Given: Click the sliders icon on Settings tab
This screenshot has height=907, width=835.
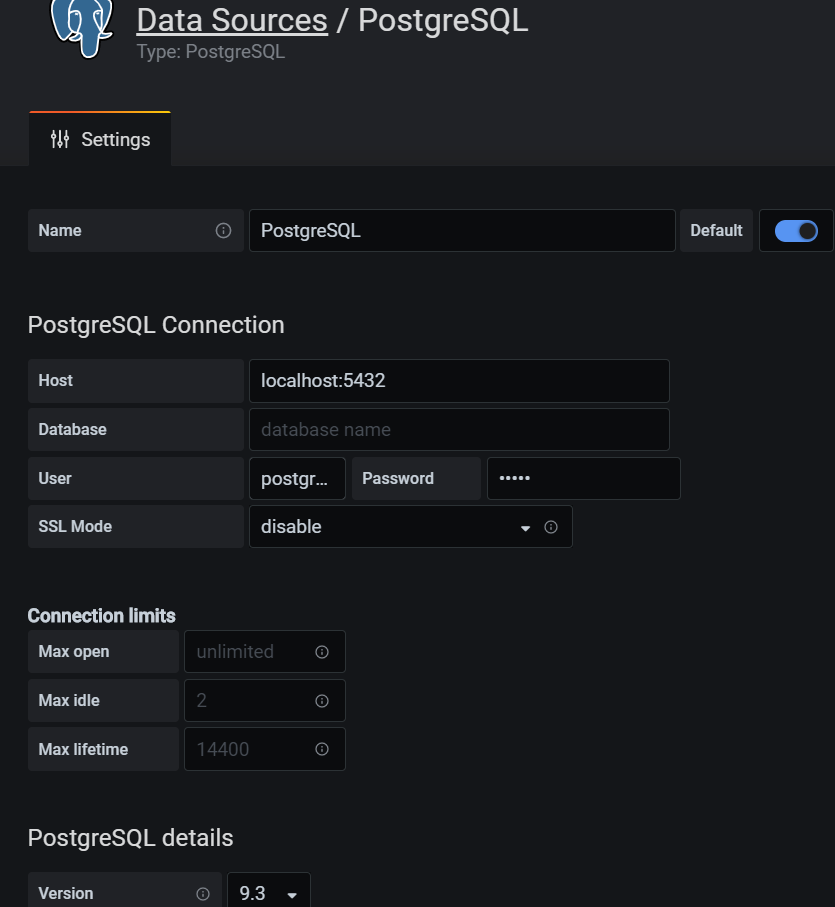Looking at the screenshot, I should point(60,139).
